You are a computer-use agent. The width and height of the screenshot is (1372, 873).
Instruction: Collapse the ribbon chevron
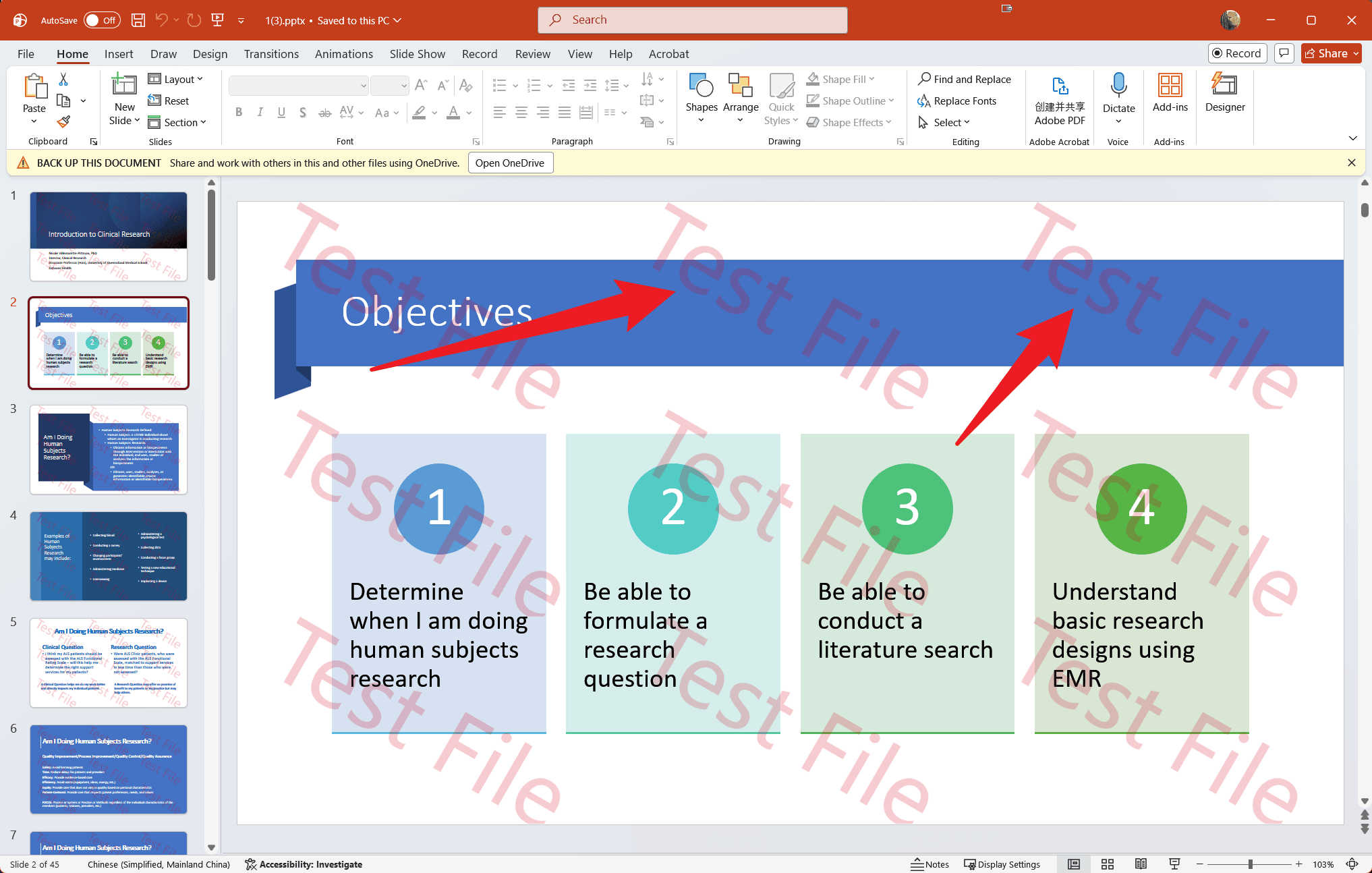click(1352, 138)
